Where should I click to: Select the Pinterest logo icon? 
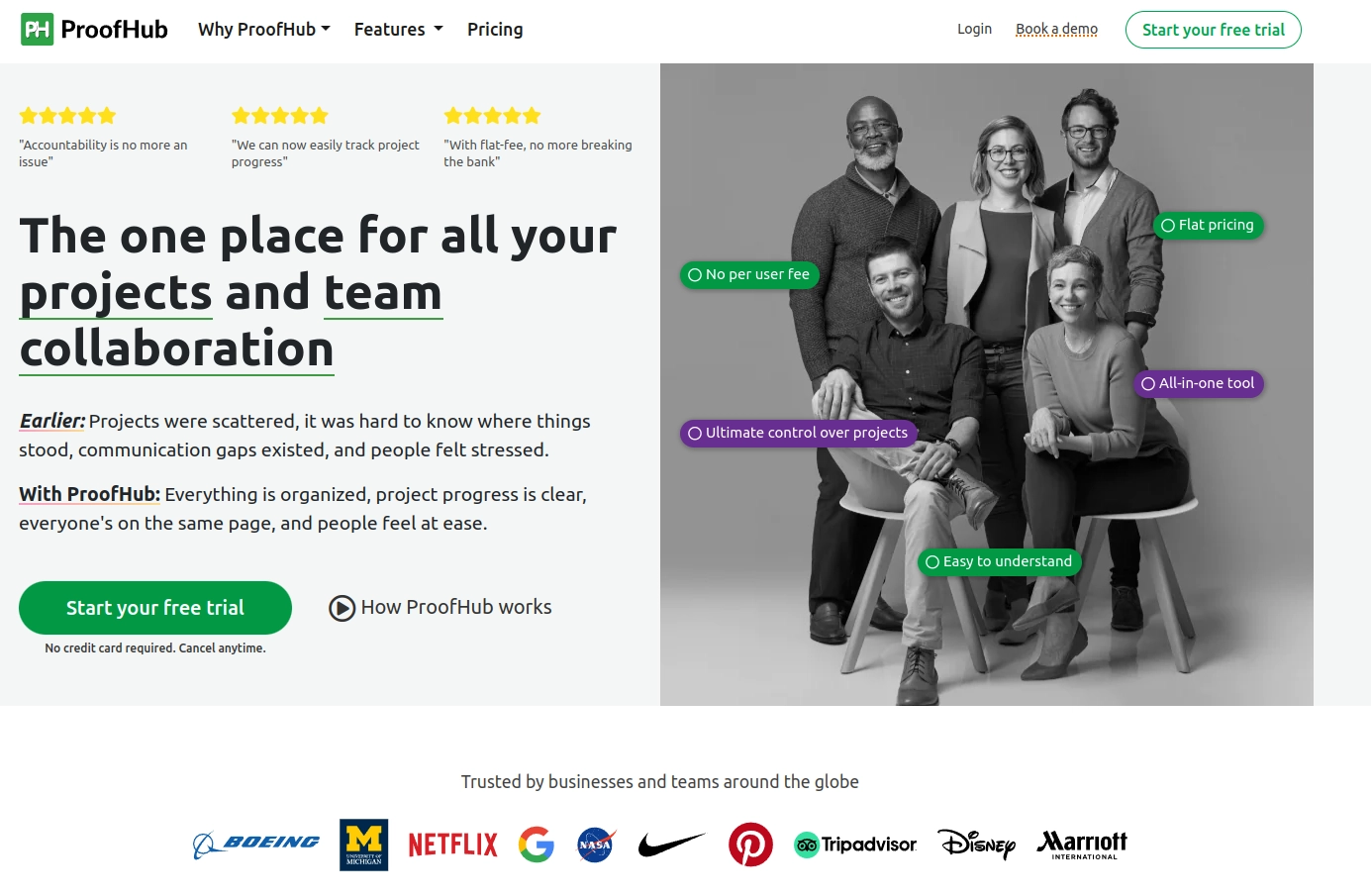[x=750, y=844]
